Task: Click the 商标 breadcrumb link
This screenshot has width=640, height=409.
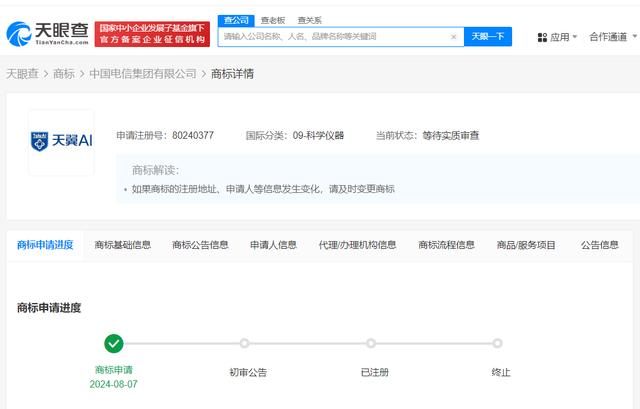Action: click(63, 73)
